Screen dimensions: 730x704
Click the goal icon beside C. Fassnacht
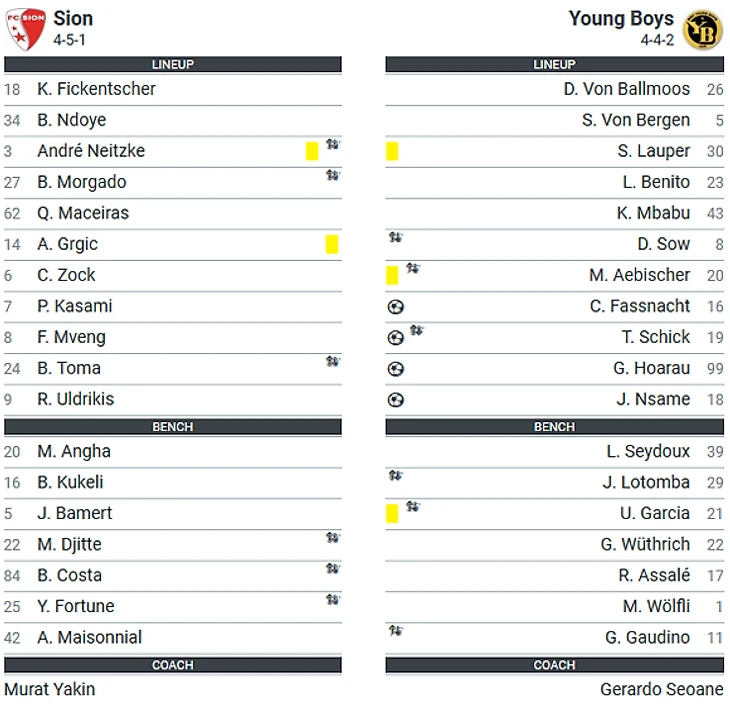pyautogui.click(x=396, y=307)
